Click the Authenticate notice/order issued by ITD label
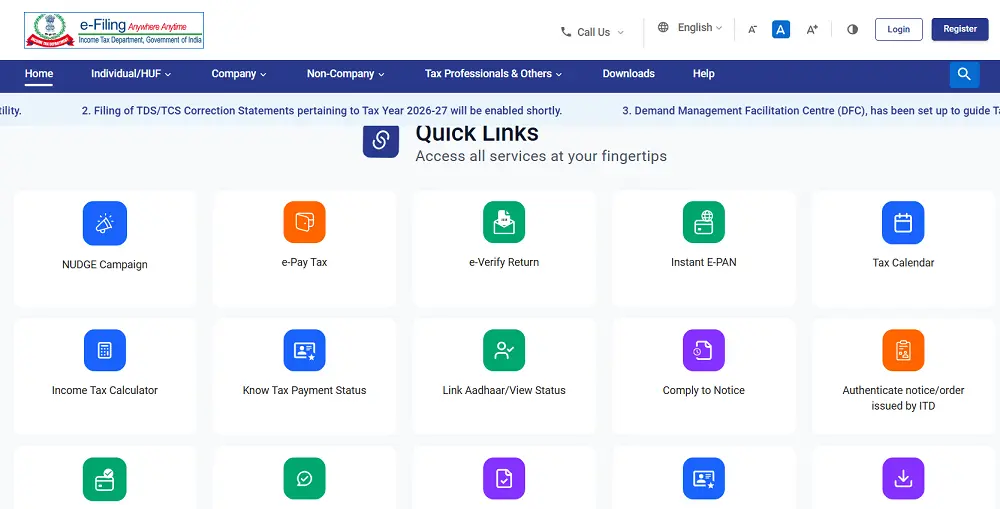1000x509 pixels. pos(903,398)
